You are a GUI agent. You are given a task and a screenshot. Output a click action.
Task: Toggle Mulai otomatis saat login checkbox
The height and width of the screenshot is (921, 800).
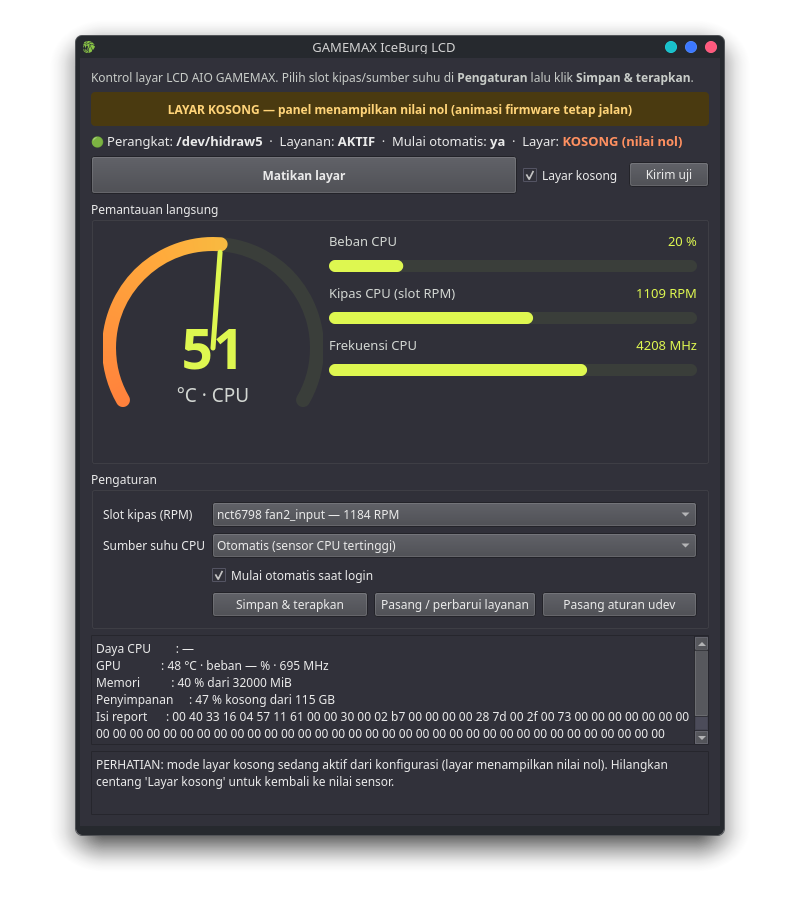219,575
